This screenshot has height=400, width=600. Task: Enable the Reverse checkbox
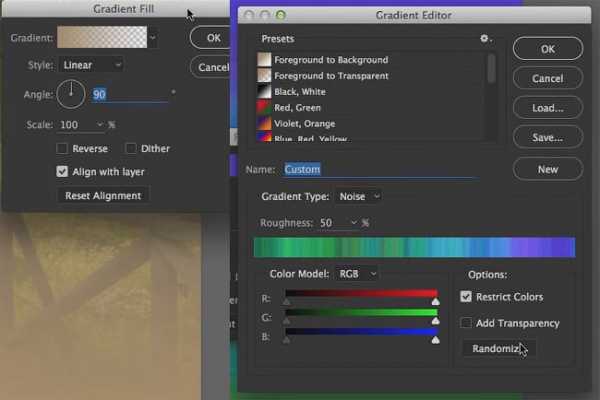pyautogui.click(x=63, y=149)
